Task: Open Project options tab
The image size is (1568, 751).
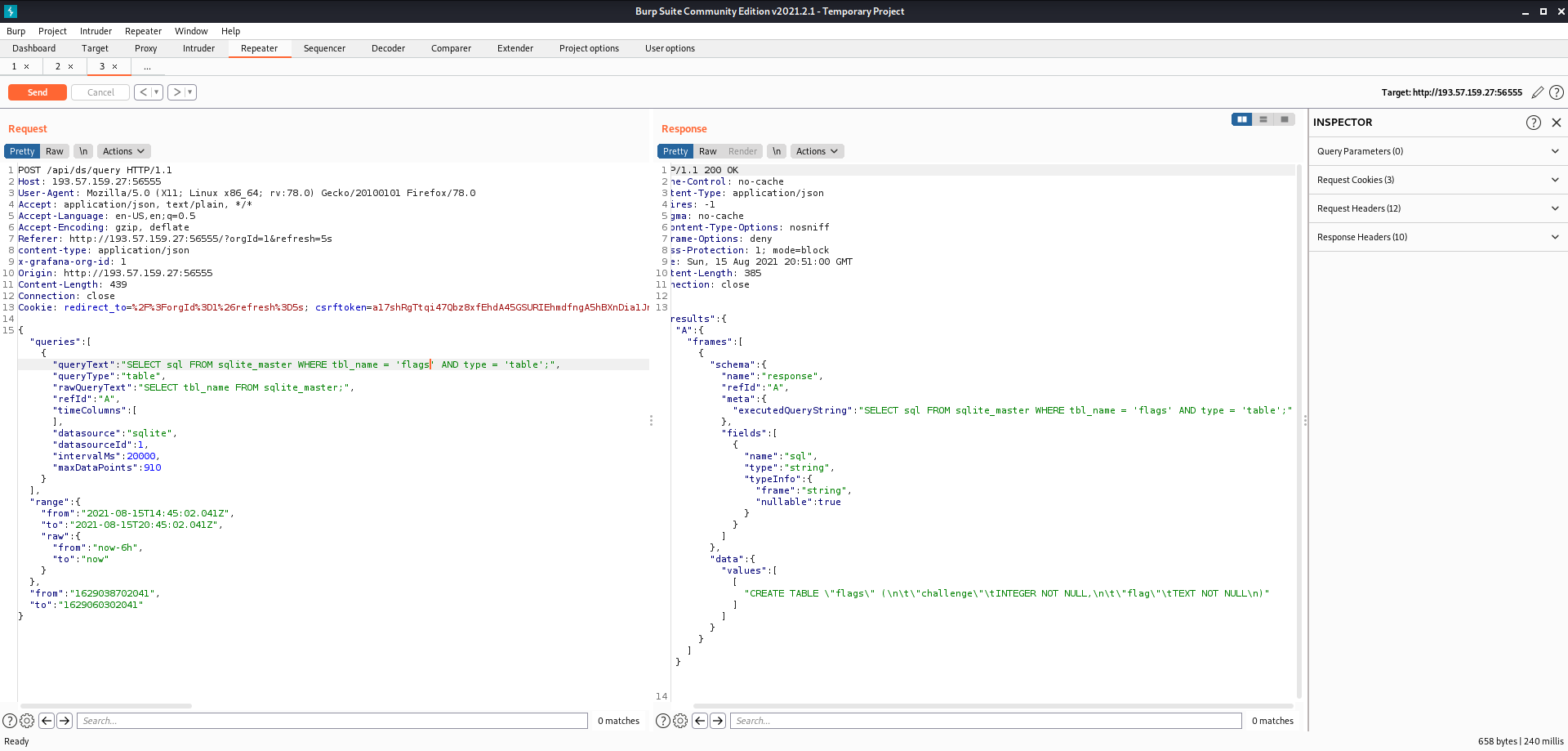Action: [590, 48]
